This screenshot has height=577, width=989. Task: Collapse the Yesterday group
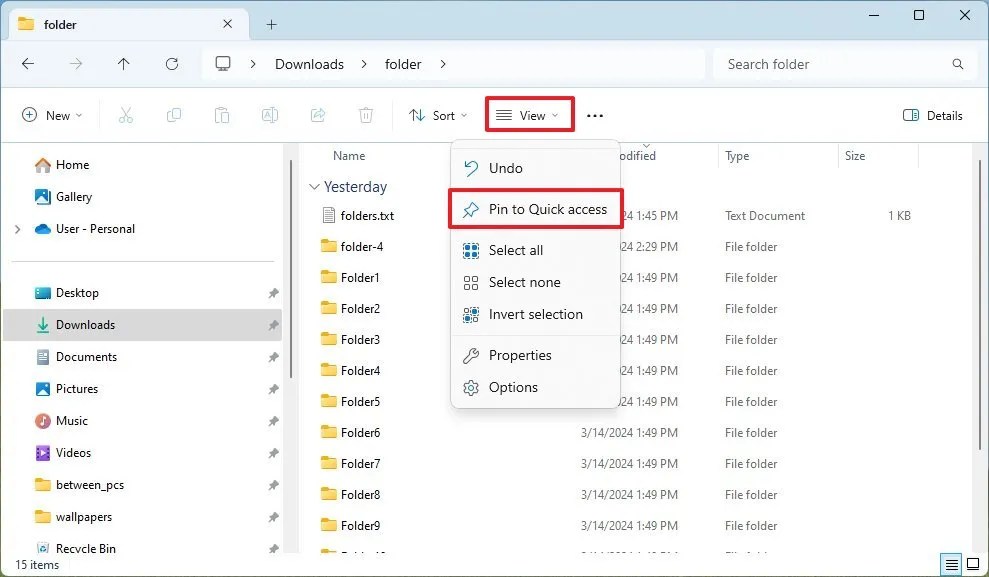pyautogui.click(x=314, y=187)
